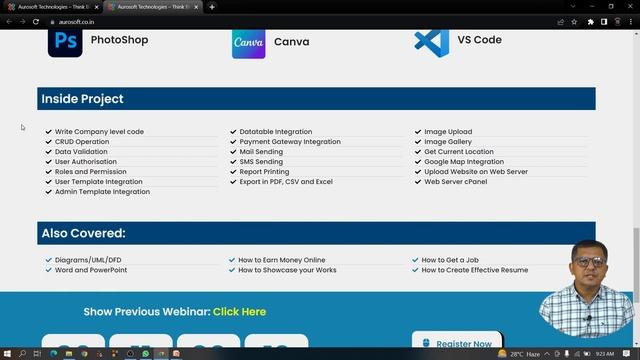
Task: Click the 'SMS Sending' list item
Action: click(261, 162)
